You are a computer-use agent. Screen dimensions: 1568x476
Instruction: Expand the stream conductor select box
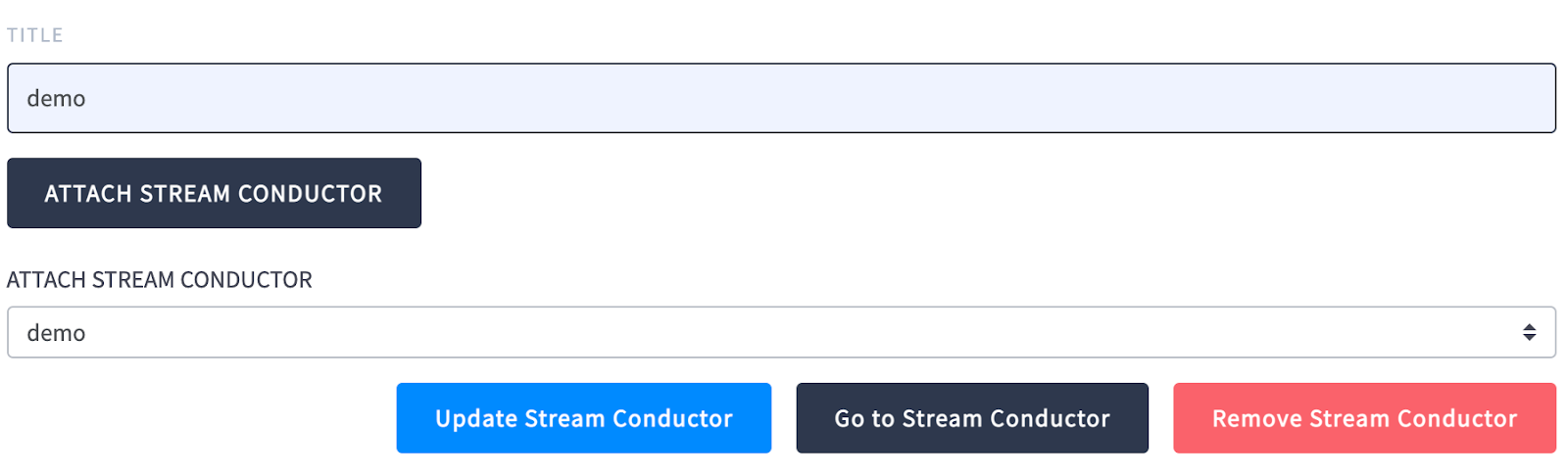[x=781, y=332]
